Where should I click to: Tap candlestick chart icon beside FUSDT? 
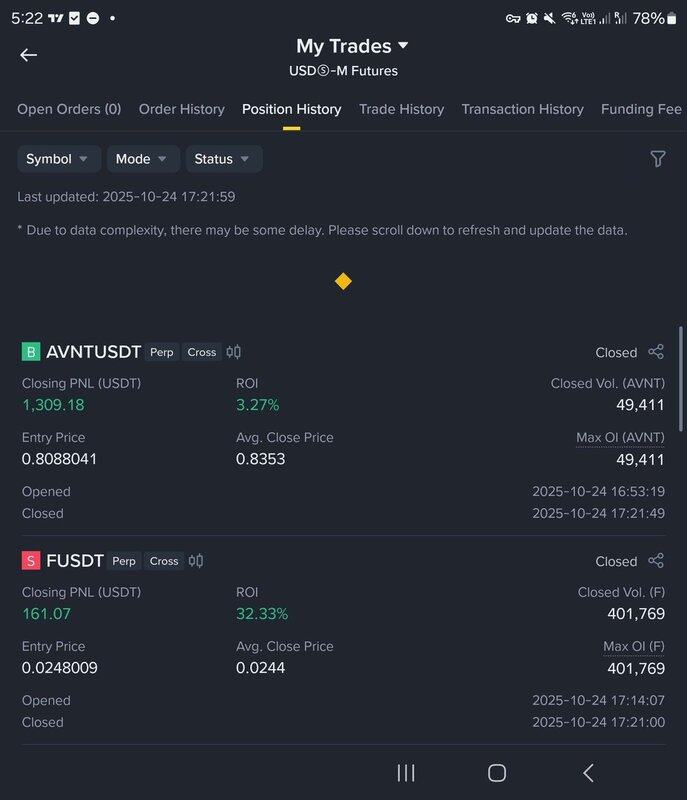(x=196, y=561)
